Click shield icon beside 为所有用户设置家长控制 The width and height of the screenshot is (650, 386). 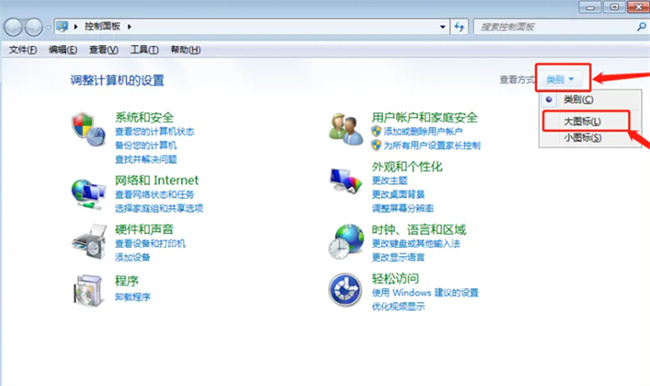376,145
